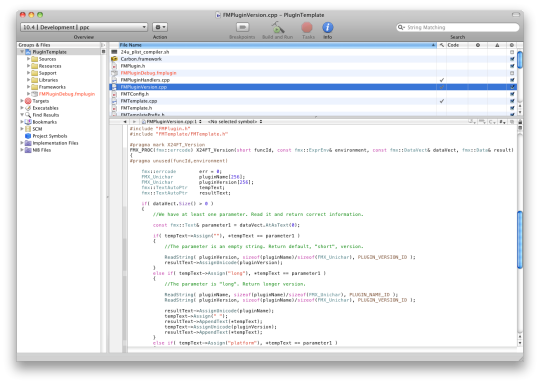
Task: Expand the Frameworks folder
Action: 29,87
